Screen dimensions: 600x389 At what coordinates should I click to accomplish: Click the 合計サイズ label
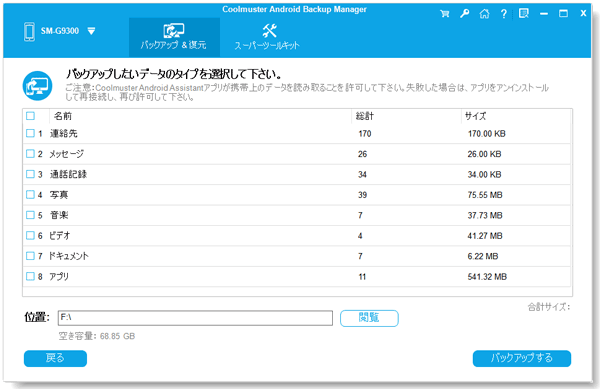[x=549, y=307]
